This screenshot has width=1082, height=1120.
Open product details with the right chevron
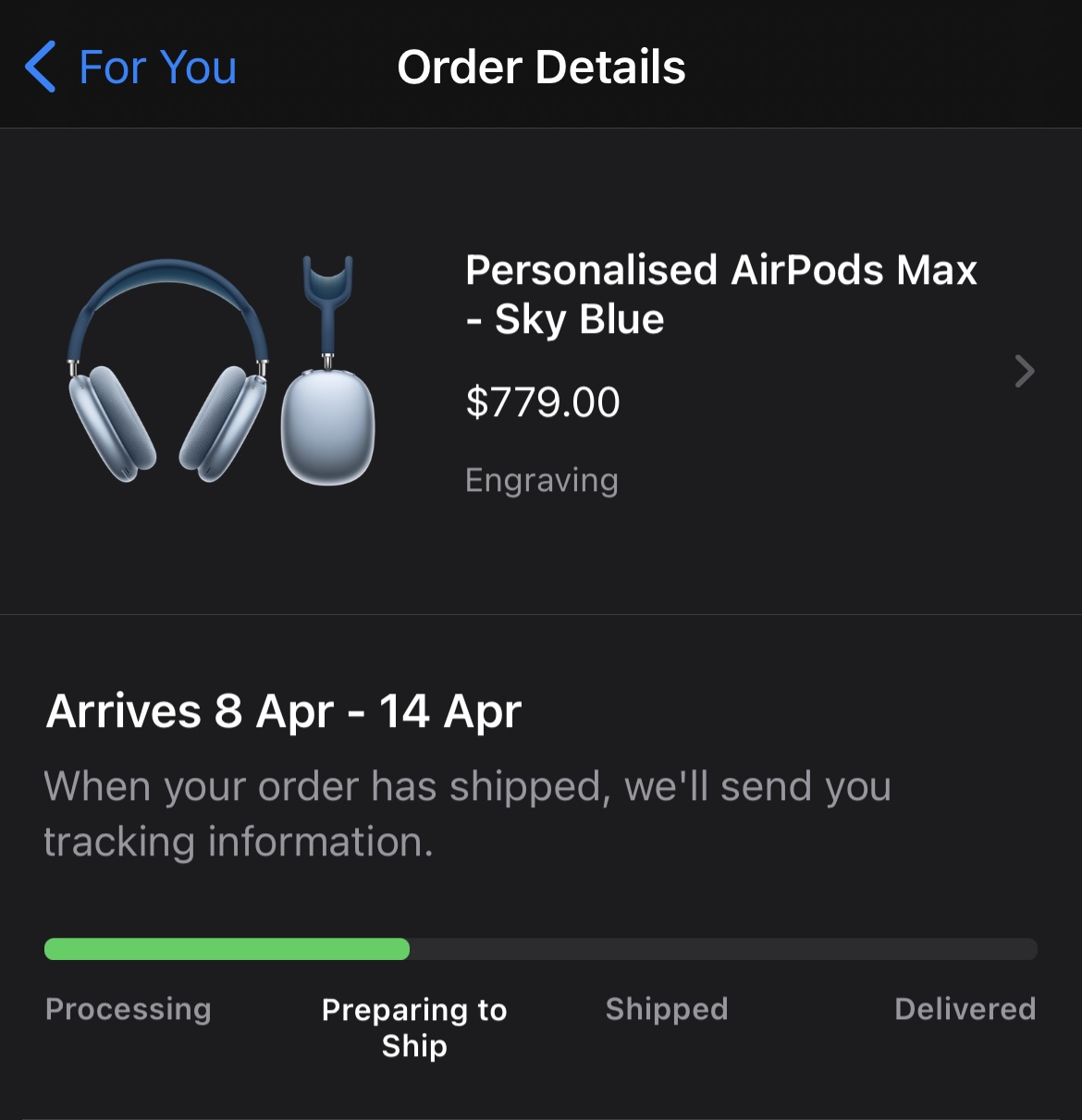(x=1024, y=371)
